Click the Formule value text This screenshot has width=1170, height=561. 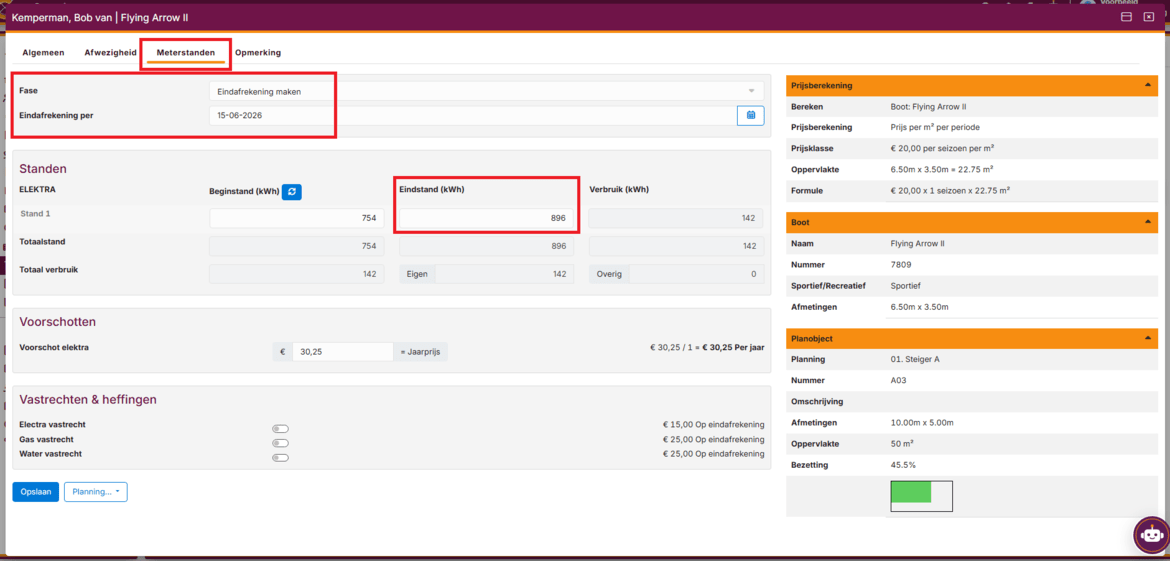[950, 190]
